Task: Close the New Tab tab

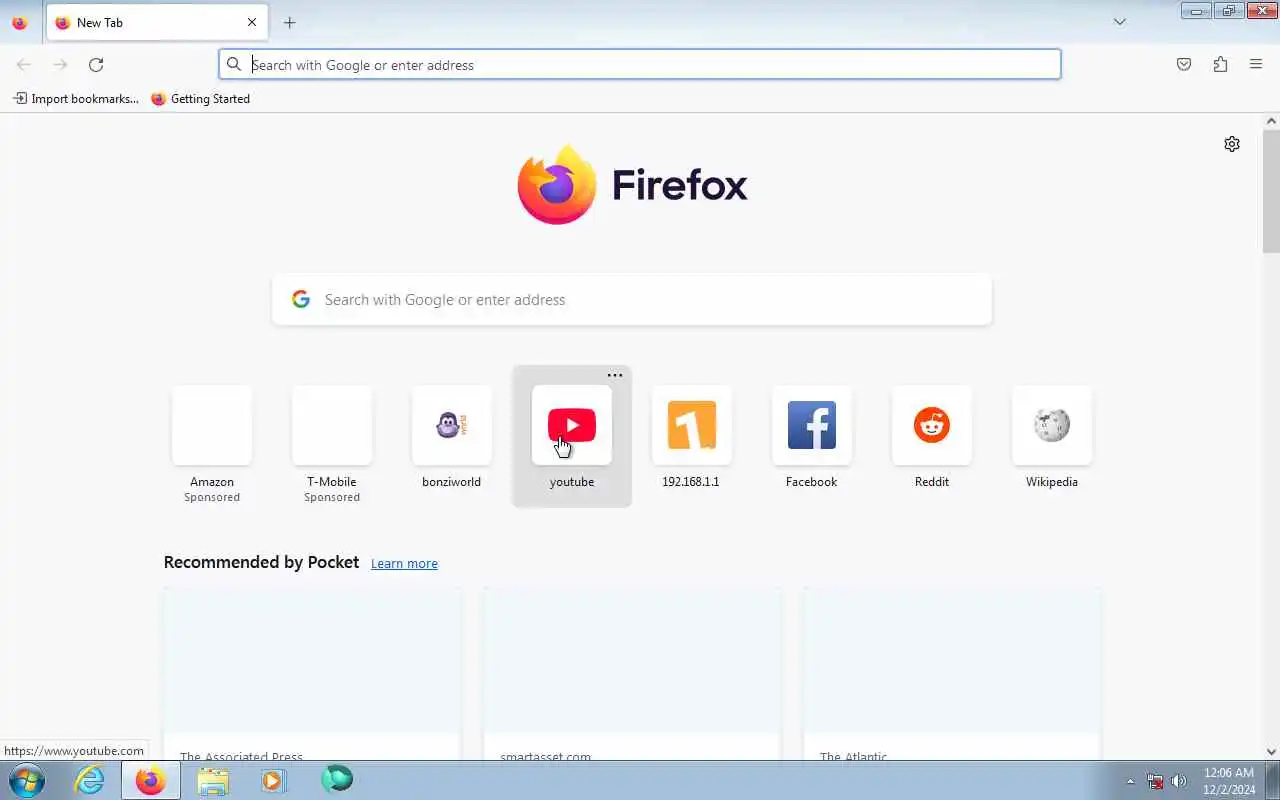Action: 252,22
